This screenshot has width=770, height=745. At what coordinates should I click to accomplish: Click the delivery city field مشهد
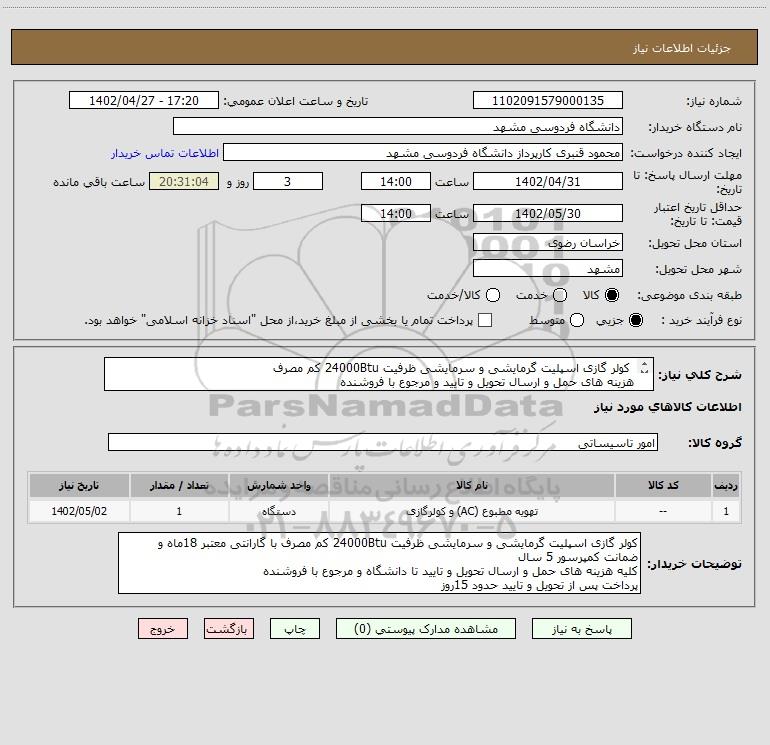click(x=548, y=269)
